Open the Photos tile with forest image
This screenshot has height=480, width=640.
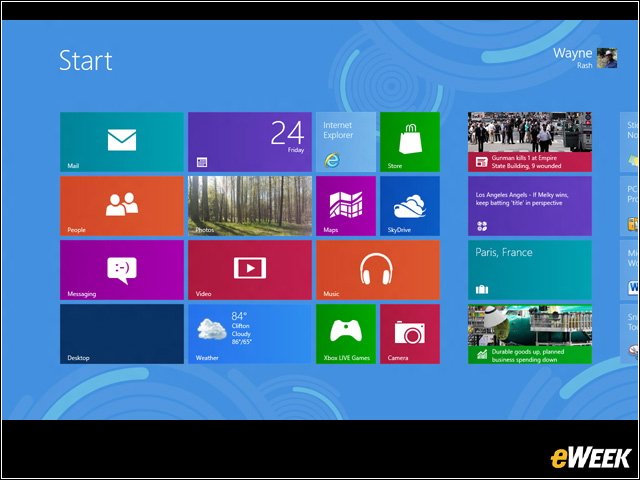pyautogui.click(x=249, y=205)
